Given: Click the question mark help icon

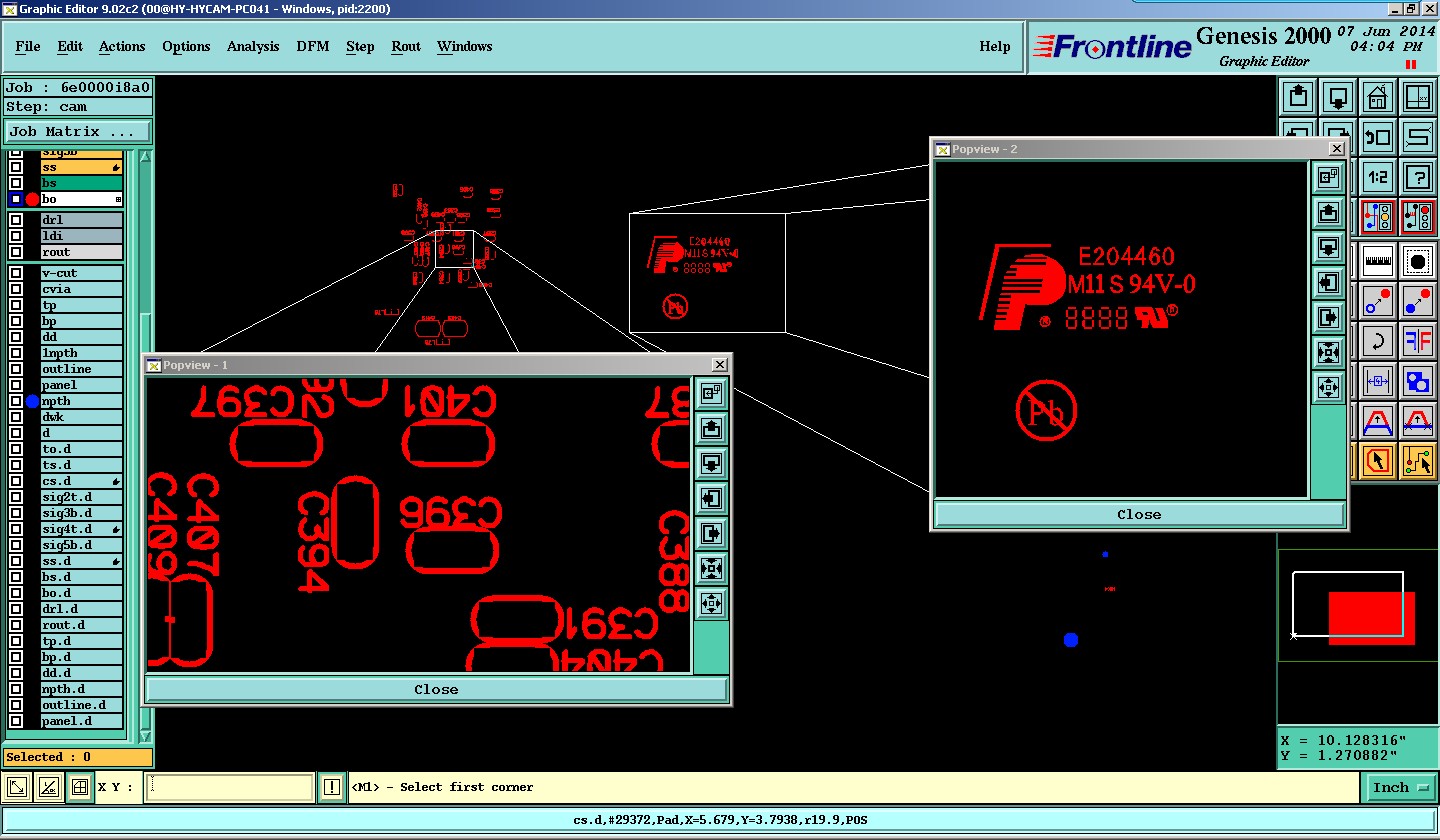Looking at the screenshot, I should 1418,177.
